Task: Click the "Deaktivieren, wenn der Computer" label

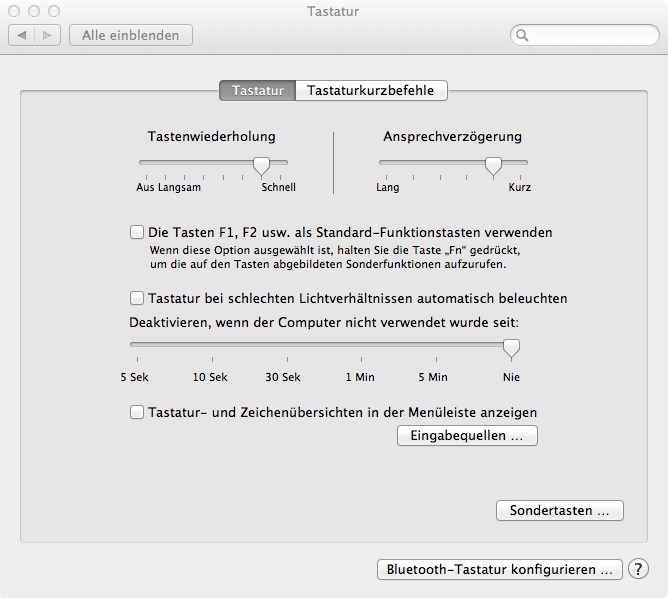Action: point(324,322)
